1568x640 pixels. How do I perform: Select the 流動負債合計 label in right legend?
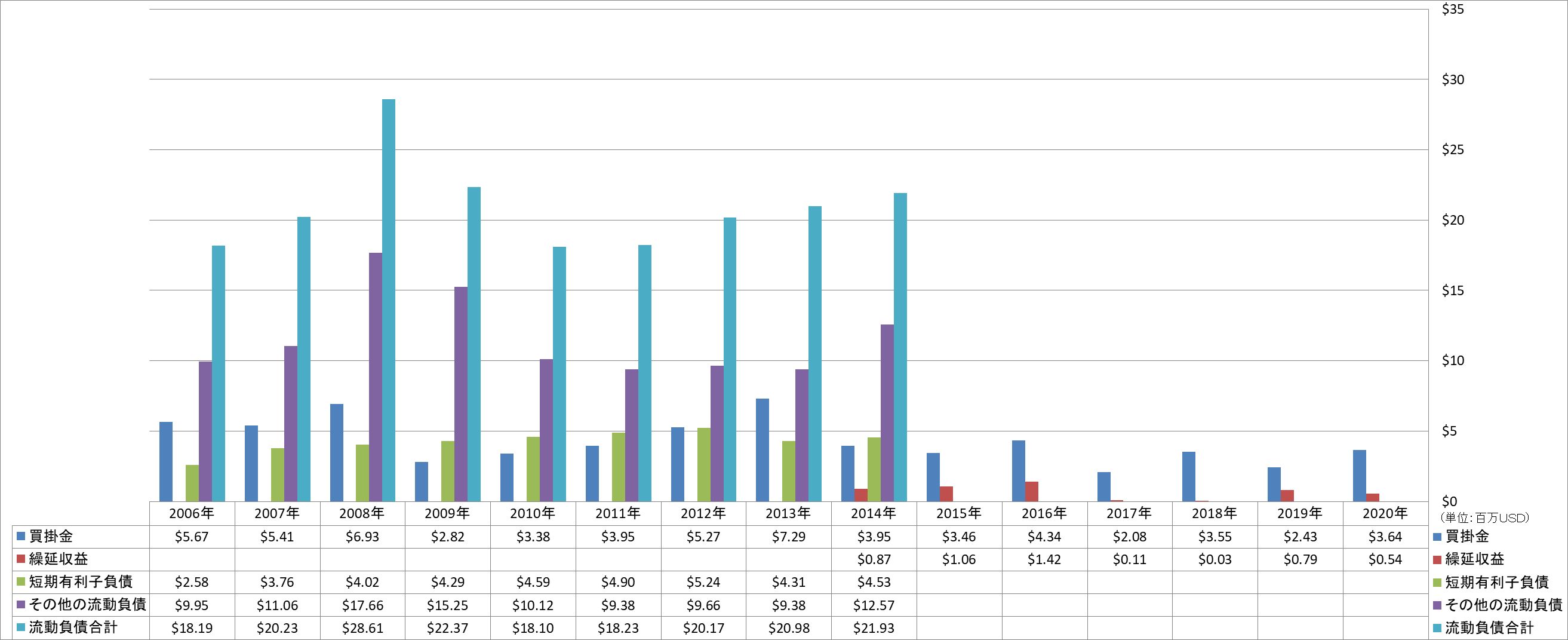pos(1489,628)
